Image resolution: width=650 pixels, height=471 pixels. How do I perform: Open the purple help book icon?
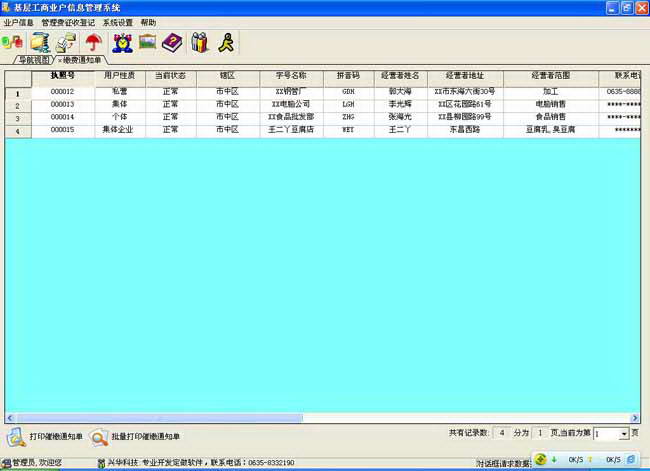[x=172, y=43]
